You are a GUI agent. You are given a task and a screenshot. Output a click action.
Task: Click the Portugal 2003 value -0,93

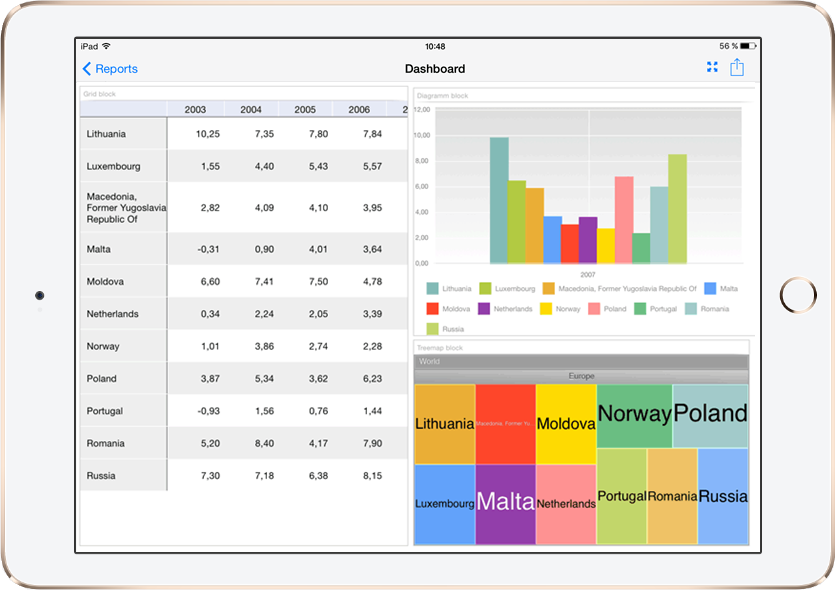click(x=208, y=411)
